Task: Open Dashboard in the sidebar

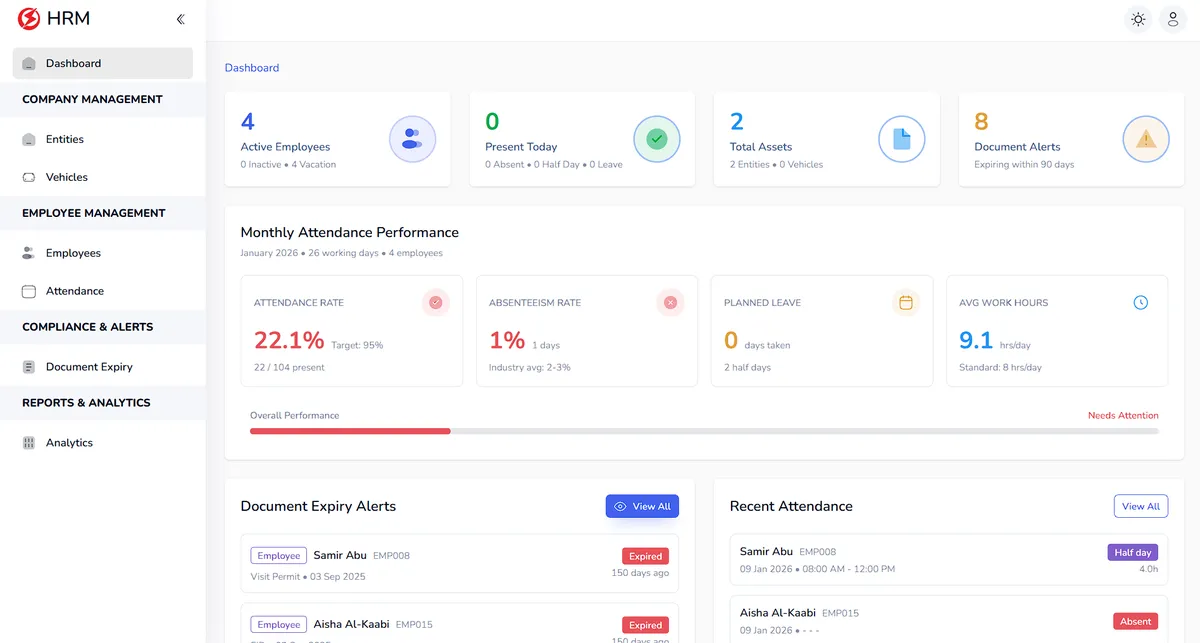Action: point(103,63)
